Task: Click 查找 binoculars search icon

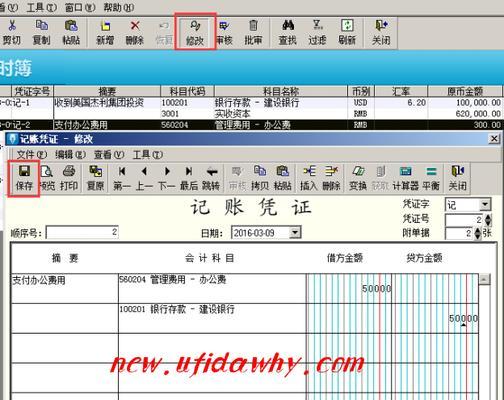Action: 287,32
